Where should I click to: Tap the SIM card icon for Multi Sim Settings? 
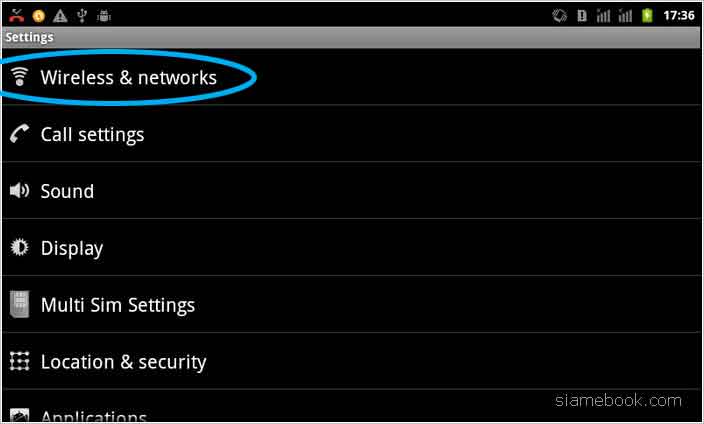[19, 305]
